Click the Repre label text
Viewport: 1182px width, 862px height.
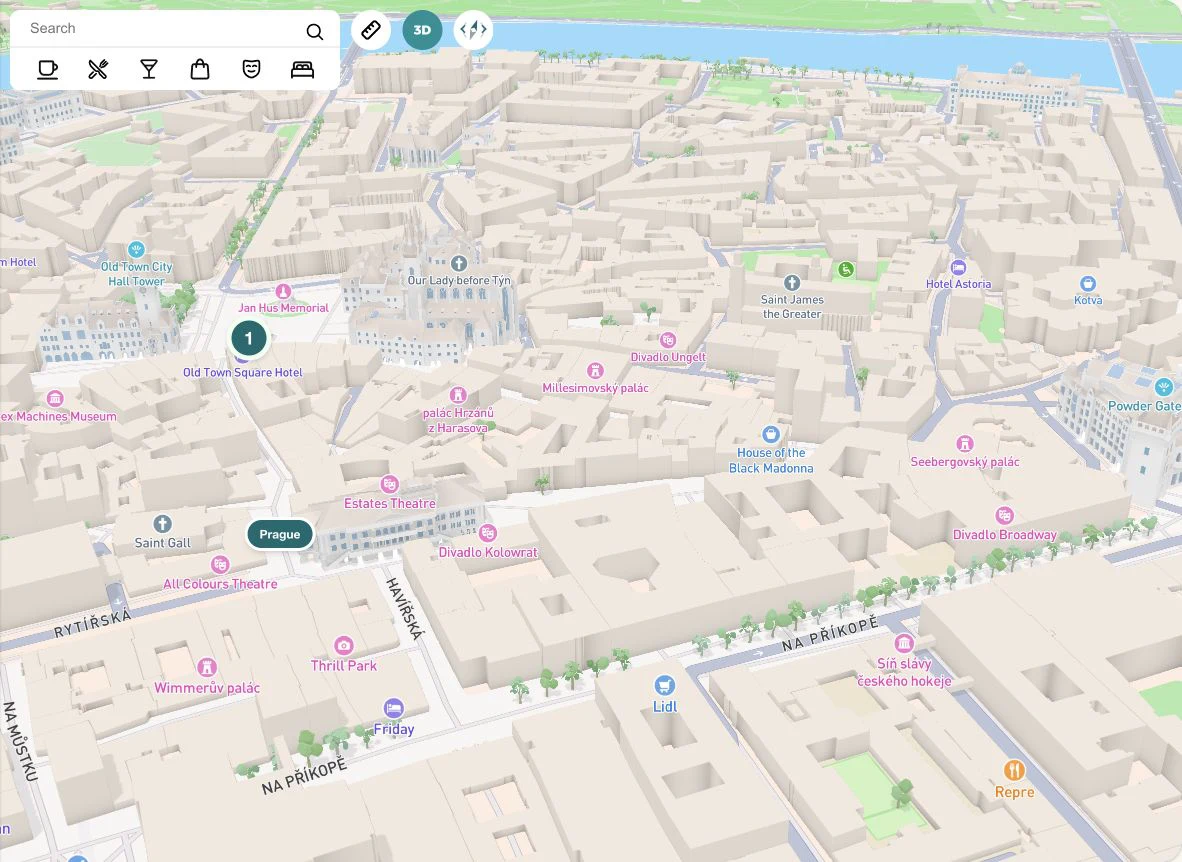coord(1015,793)
